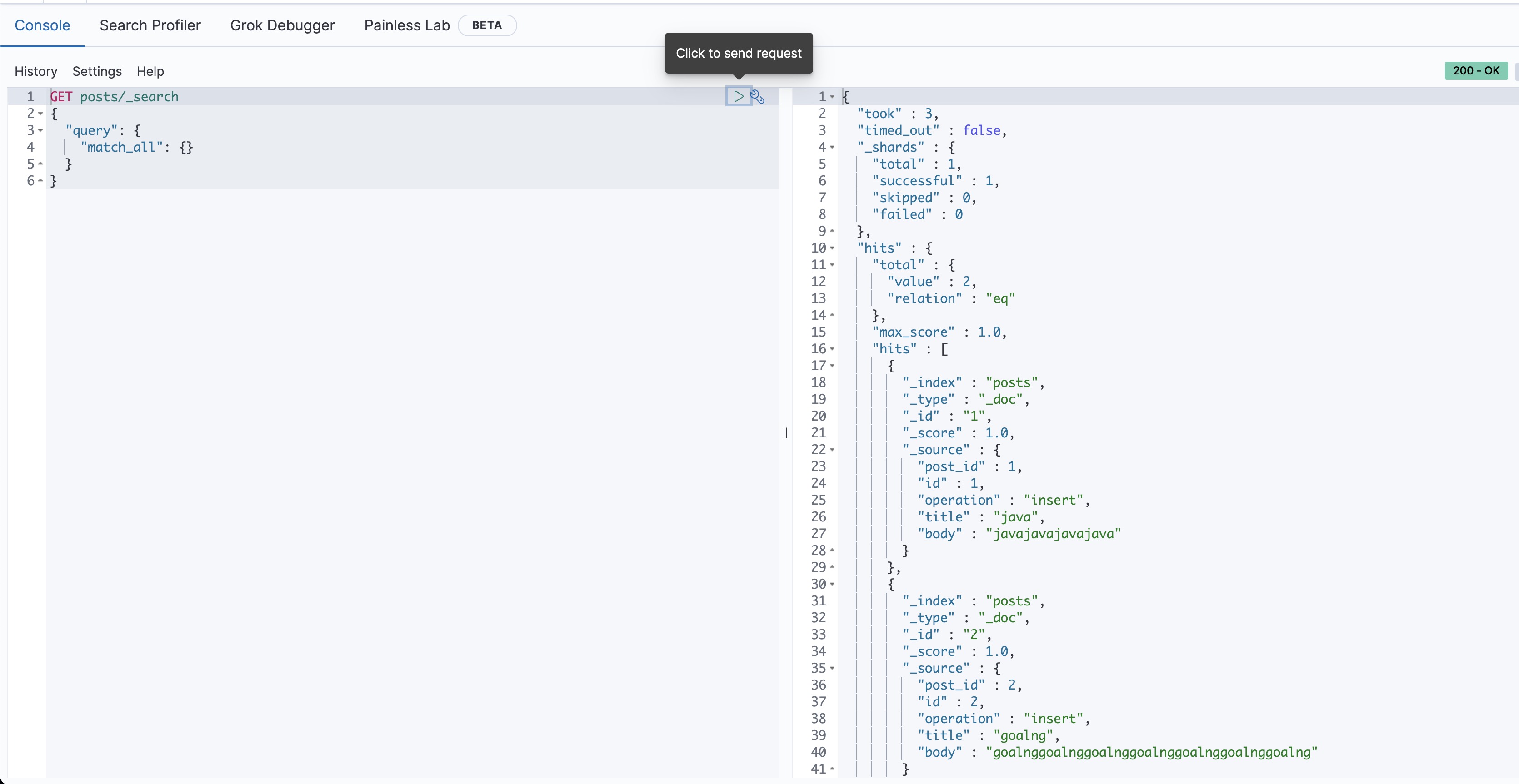Collapse request editor line 2 fold arrow

[41, 114]
